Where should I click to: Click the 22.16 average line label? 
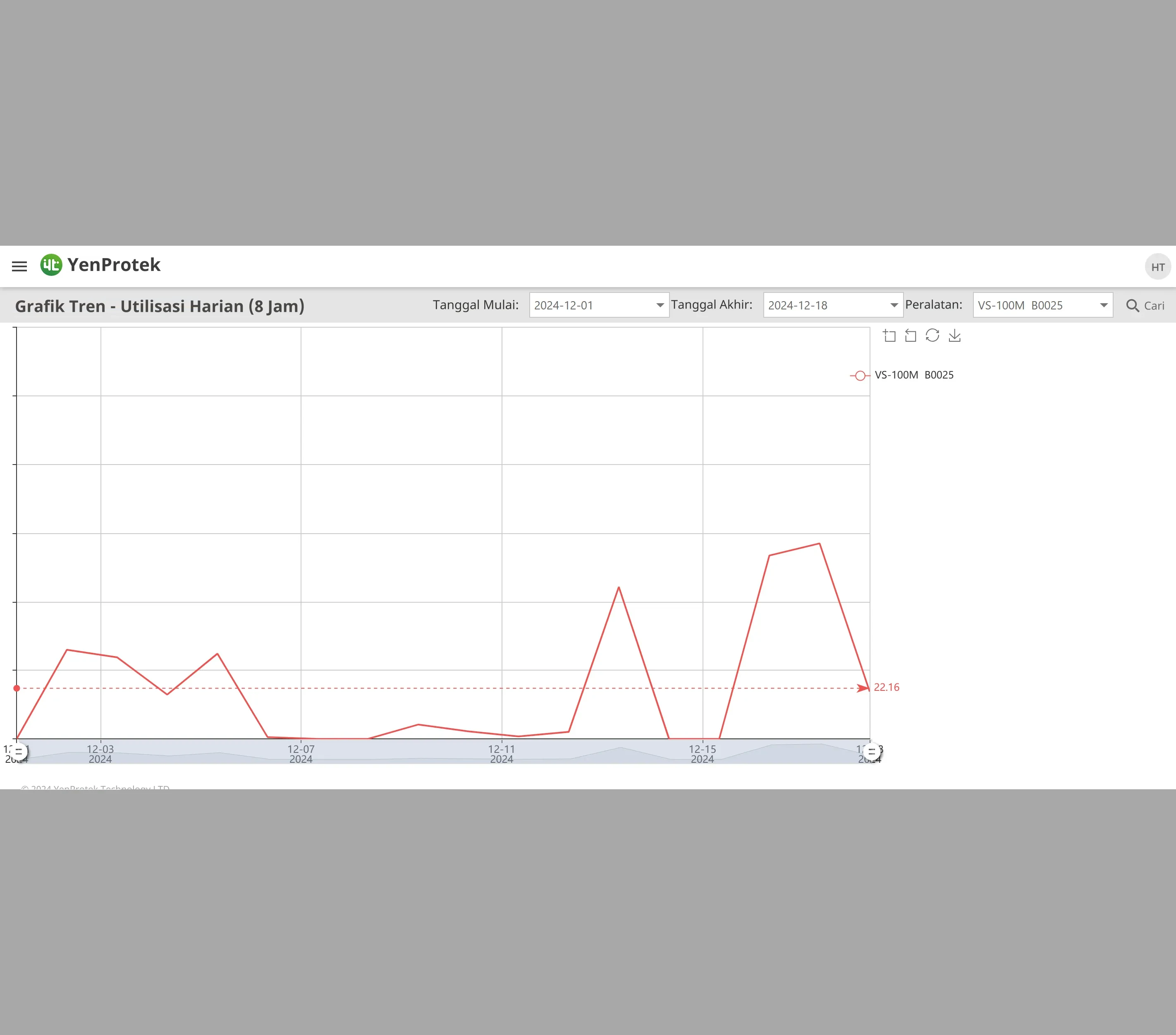886,688
